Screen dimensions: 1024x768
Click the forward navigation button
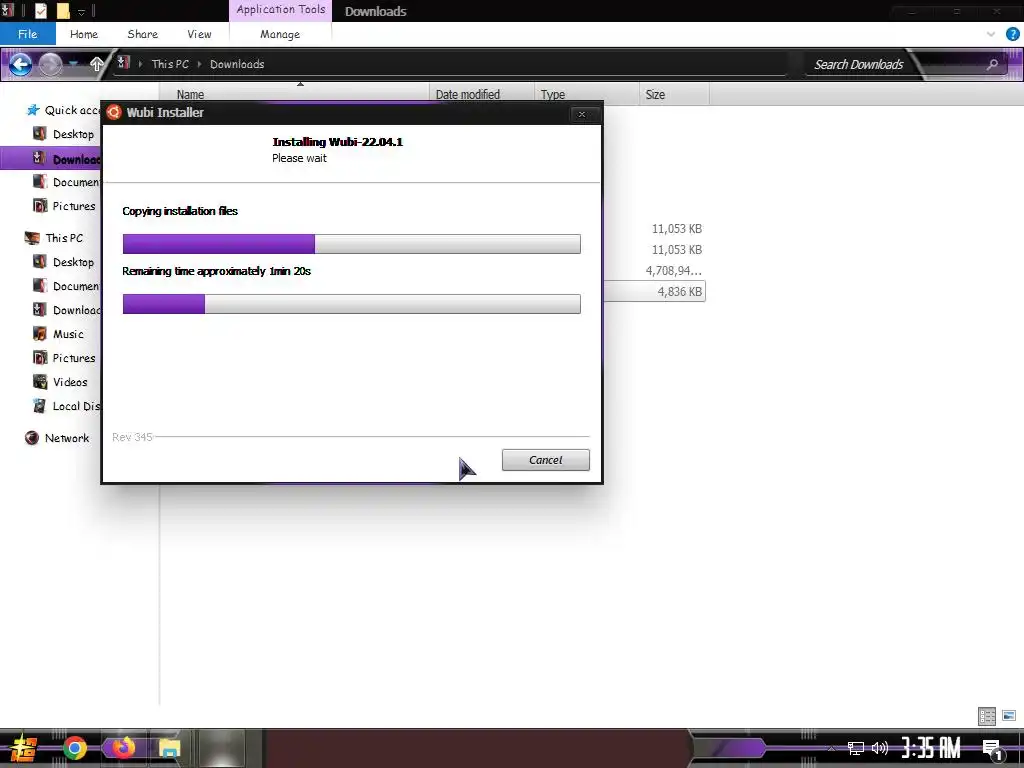(50, 64)
